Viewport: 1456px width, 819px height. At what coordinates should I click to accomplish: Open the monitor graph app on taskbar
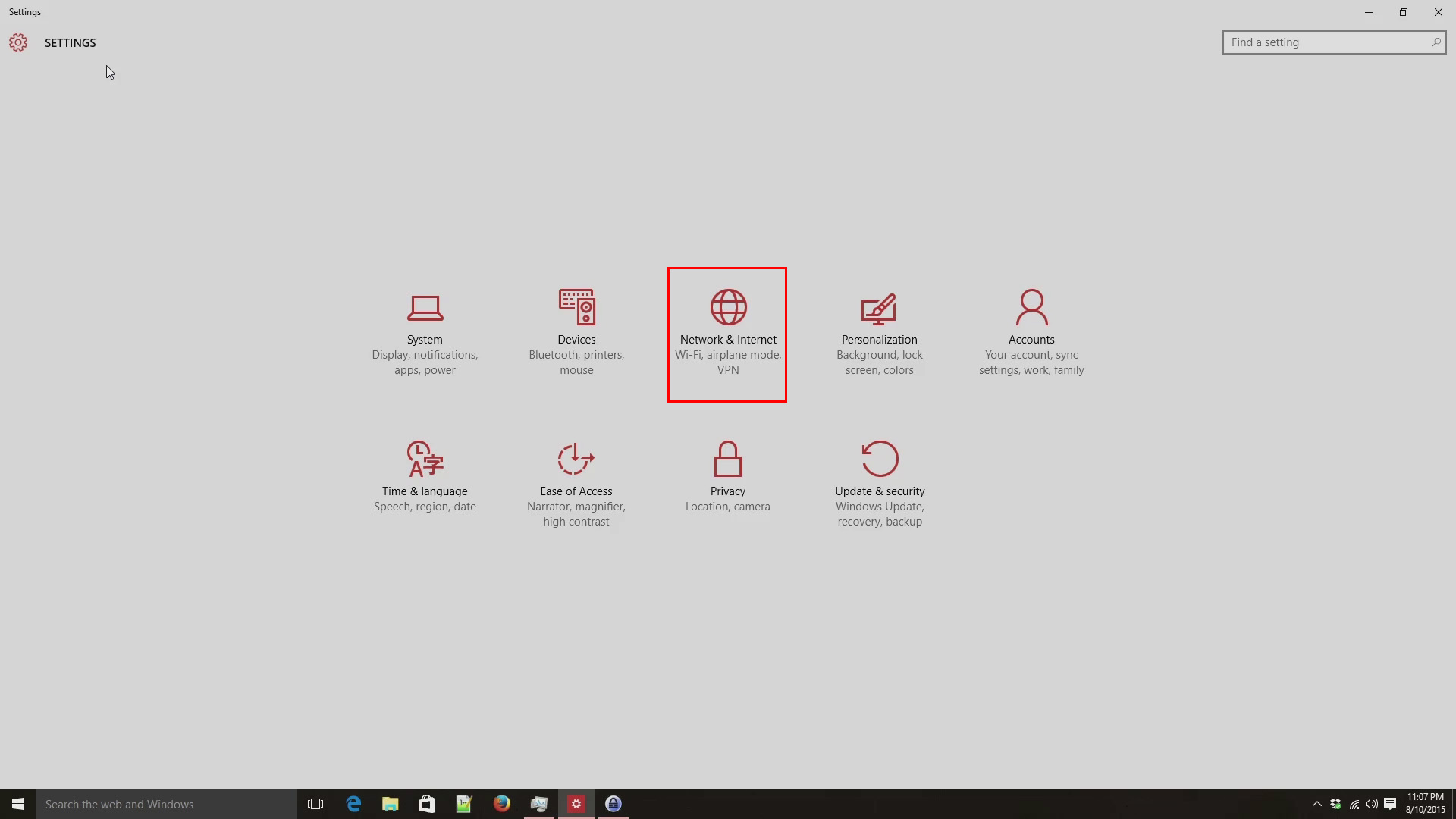pos(539,804)
